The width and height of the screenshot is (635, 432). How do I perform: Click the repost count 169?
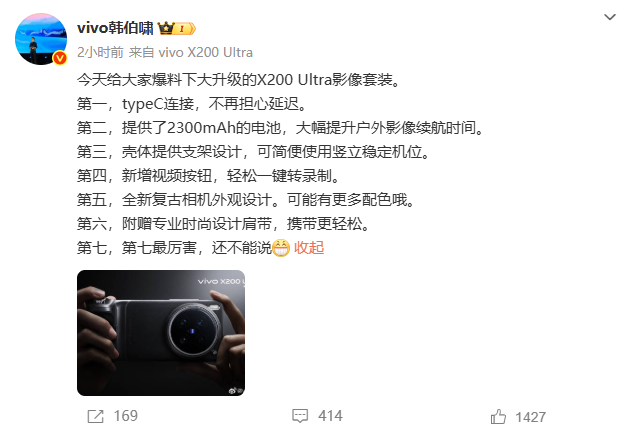point(126,416)
